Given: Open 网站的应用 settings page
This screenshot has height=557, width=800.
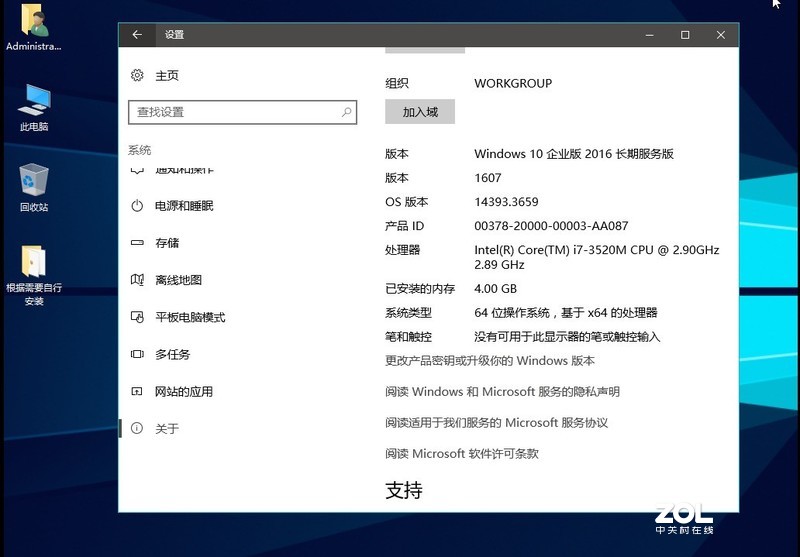Looking at the screenshot, I should [x=184, y=391].
